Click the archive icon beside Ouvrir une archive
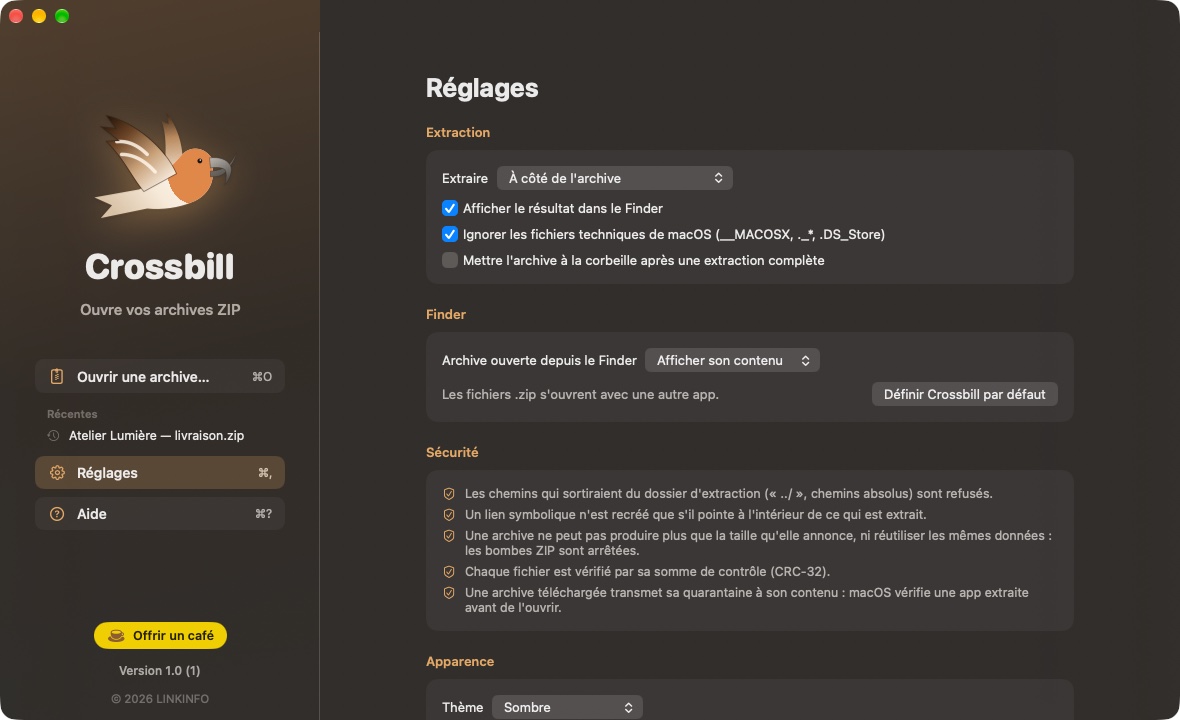Image resolution: width=1180 pixels, height=720 pixels. (x=56, y=376)
